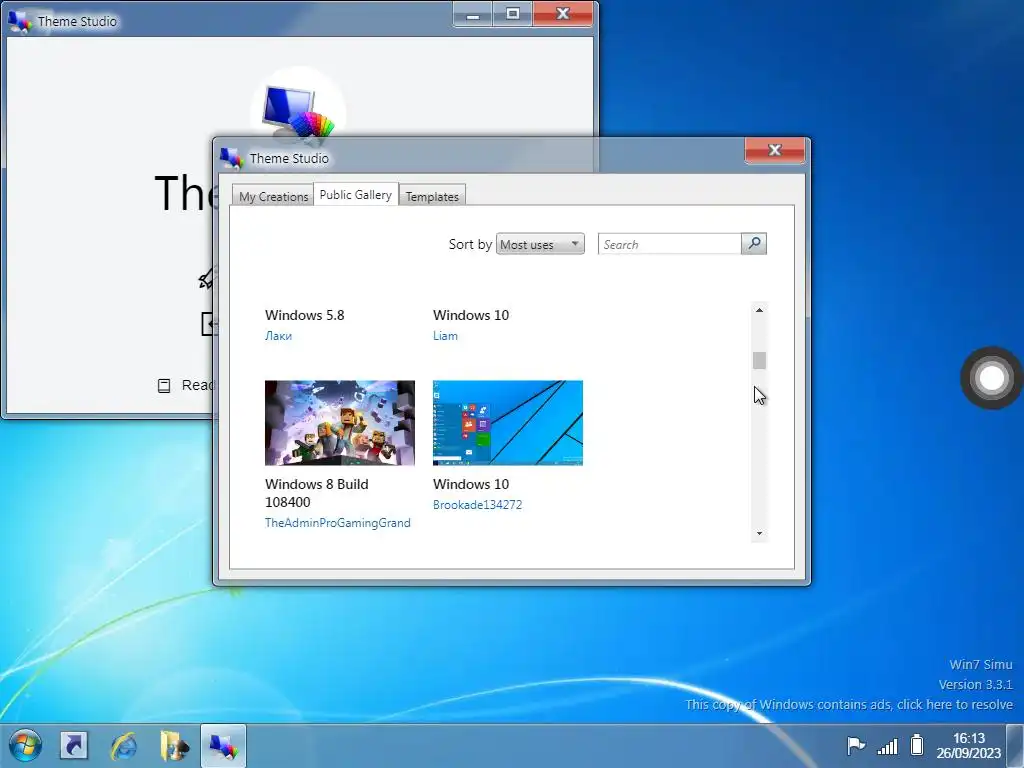Select the Public Gallery tab
This screenshot has width=1024, height=768.
click(x=356, y=194)
